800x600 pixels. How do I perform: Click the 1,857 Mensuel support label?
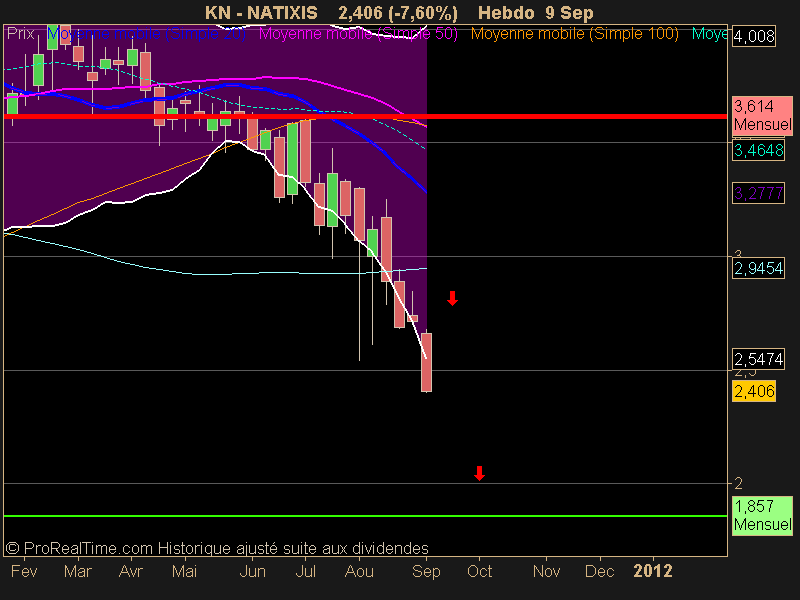point(763,515)
